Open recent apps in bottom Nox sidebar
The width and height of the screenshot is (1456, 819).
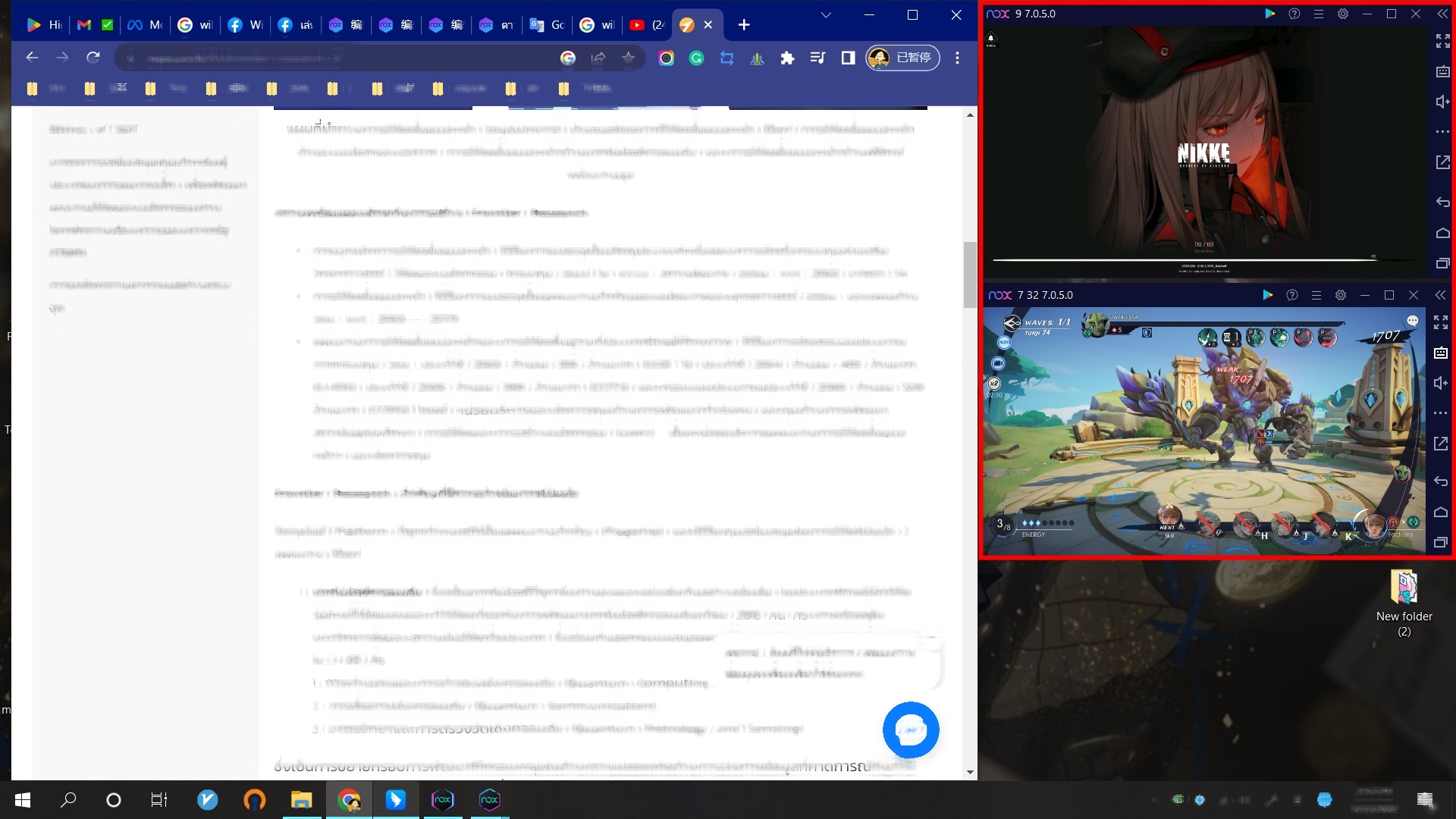[1441, 542]
